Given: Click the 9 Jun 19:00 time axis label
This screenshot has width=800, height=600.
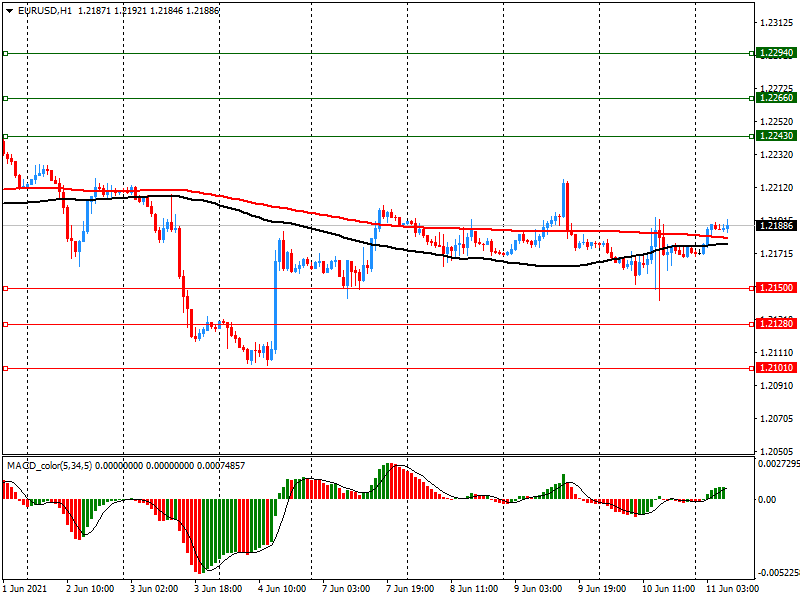Looking at the screenshot, I should [602, 589].
